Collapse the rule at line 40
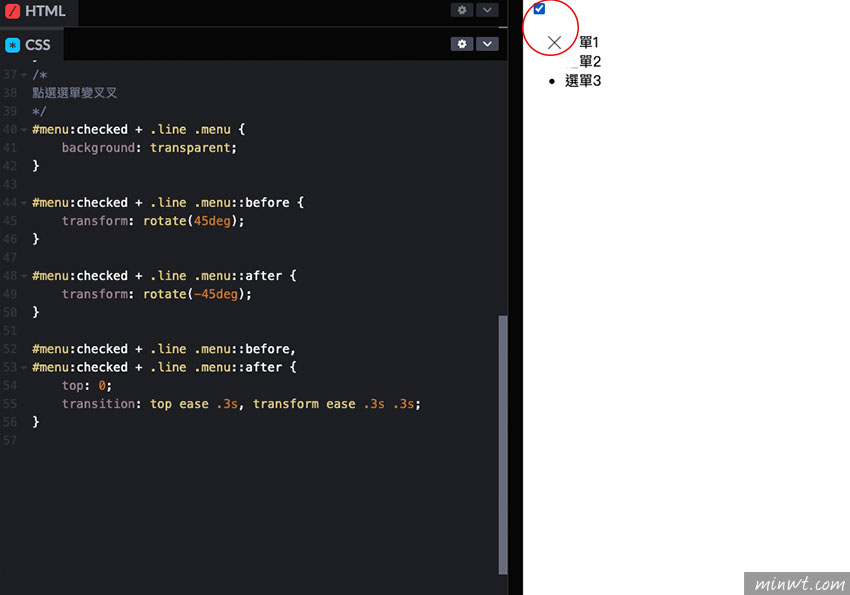The height and width of the screenshot is (595, 850). (24, 130)
